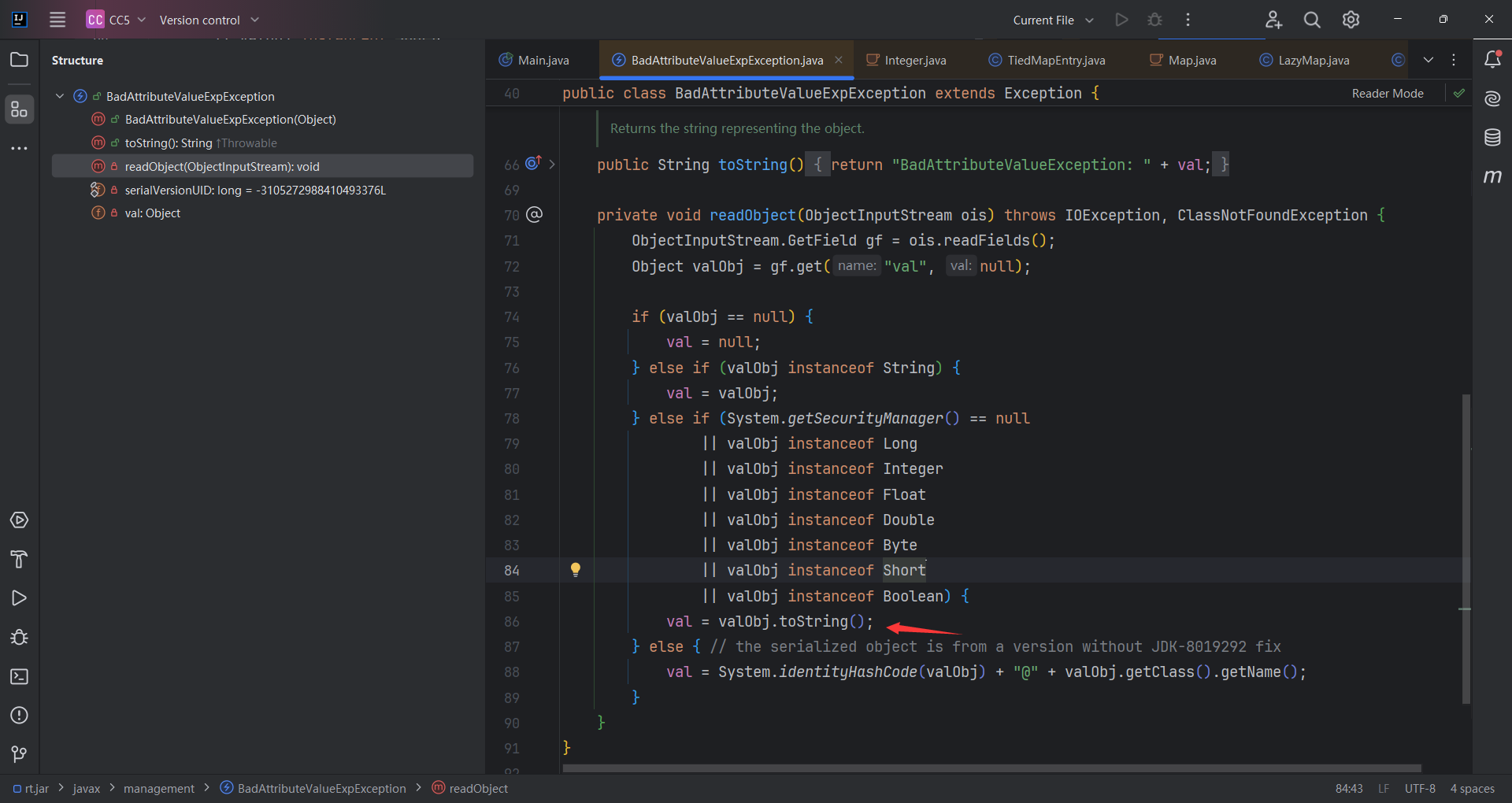Open more run actions menu
The width and height of the screenshot is (1512, 803).
click(x=1188, y=20)
